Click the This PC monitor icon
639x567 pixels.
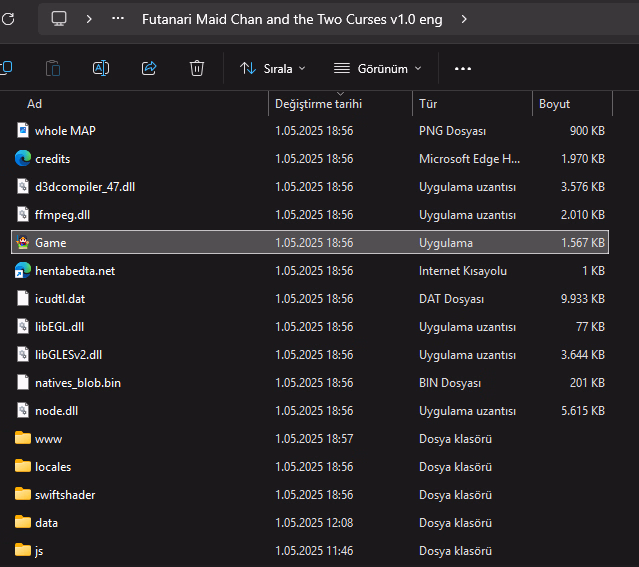[x=59, y=19]
